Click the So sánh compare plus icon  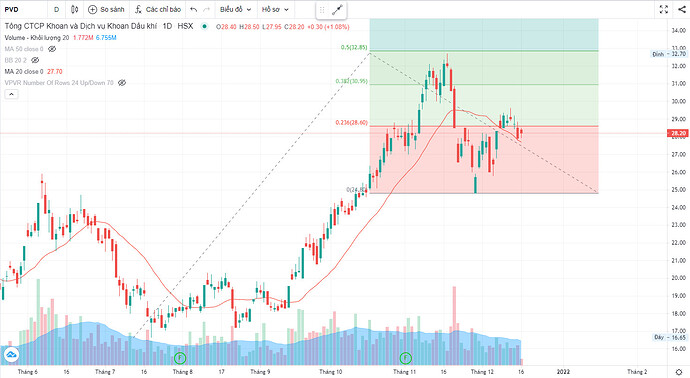(x=92, y=9)
